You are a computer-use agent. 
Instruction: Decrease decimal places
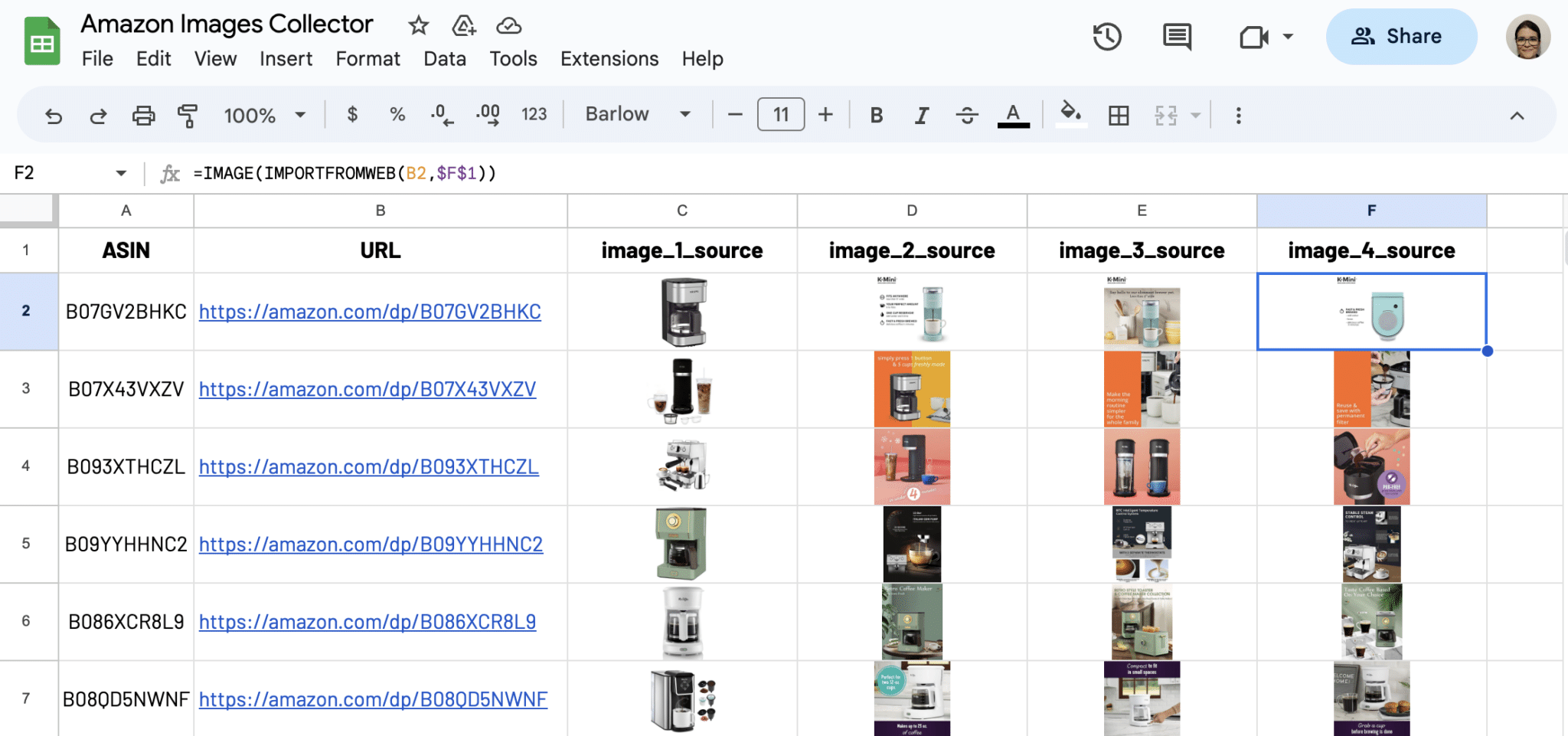pyautogui.click(x=442, y=115)
